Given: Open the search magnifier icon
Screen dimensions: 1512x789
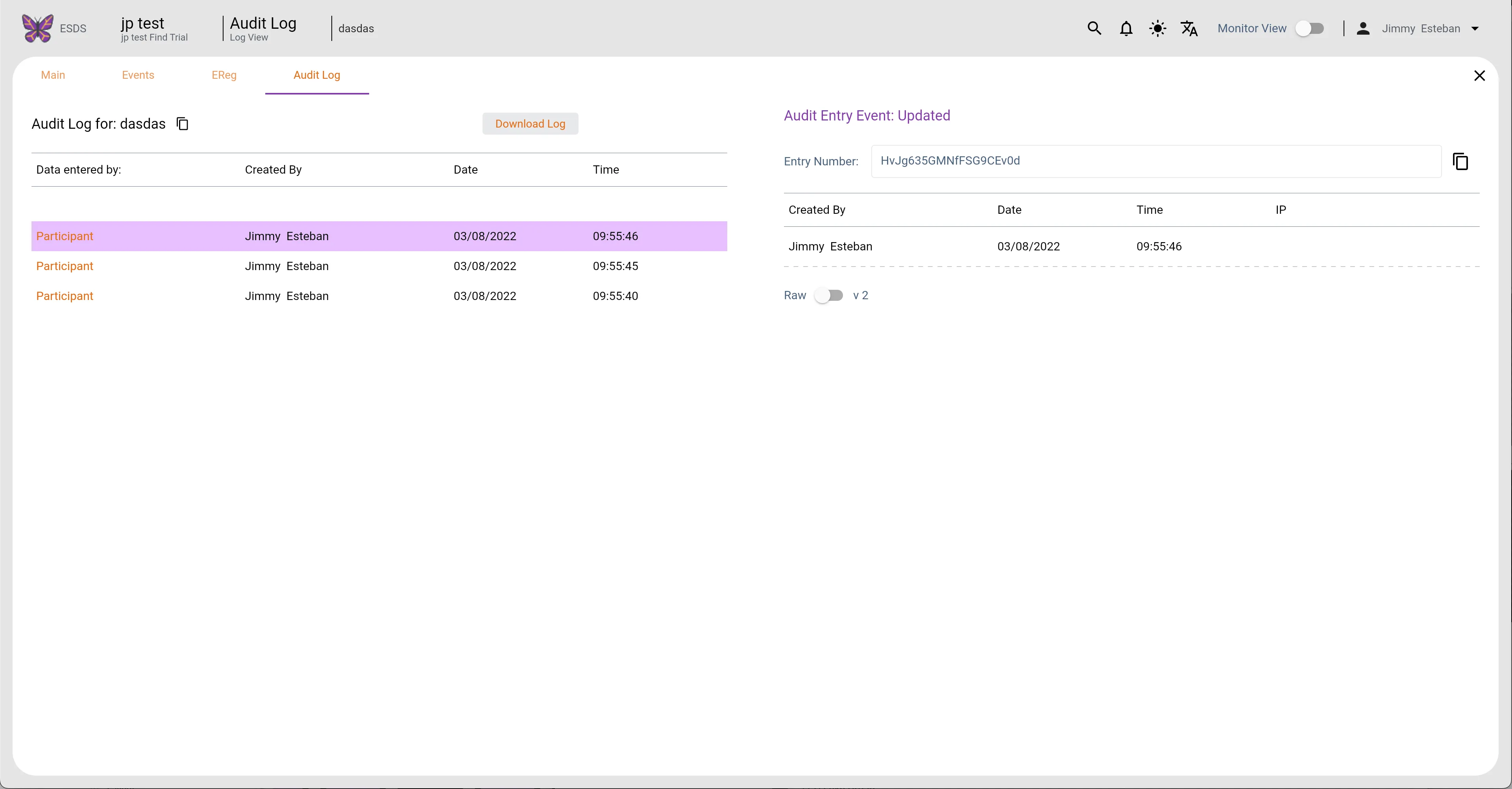Looking at the screenshot, I should pyautogui.click(x=1094, y=28).
